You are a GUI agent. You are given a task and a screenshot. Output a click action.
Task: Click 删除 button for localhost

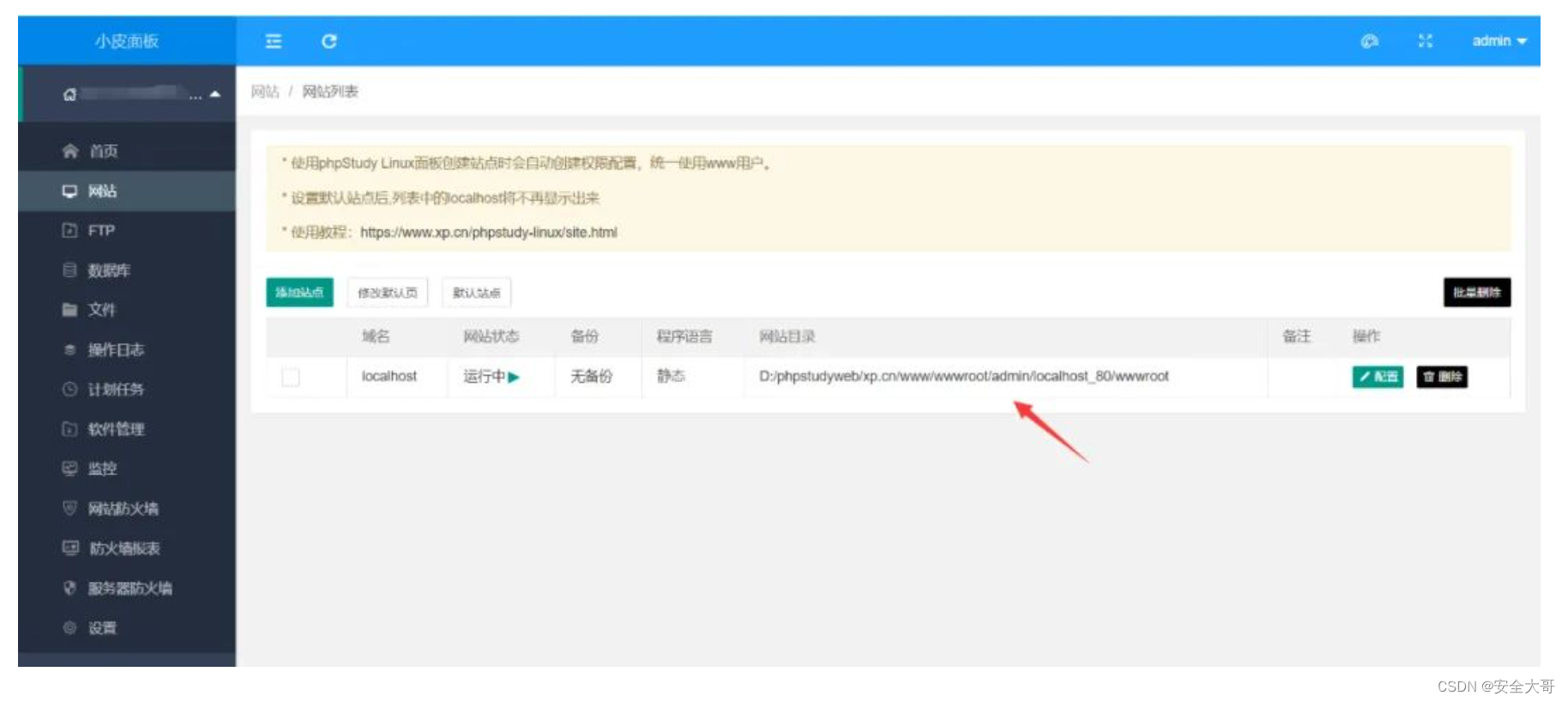coord(1442,377)
